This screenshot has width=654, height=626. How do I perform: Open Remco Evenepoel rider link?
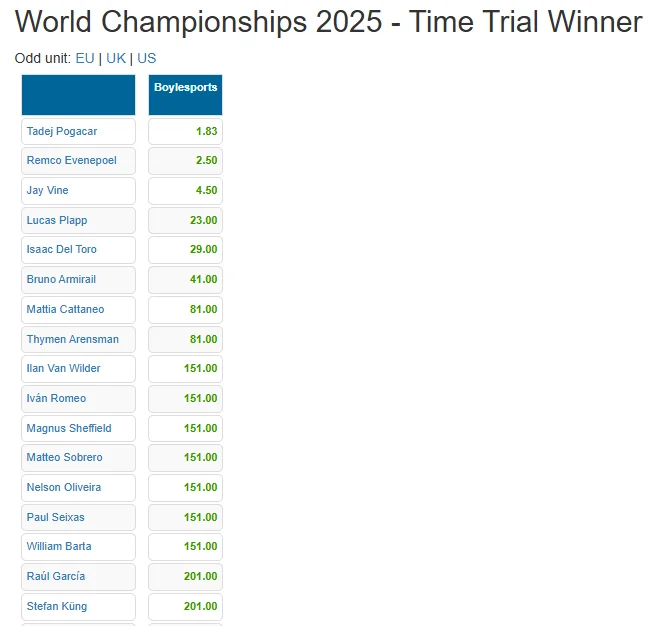72,161
